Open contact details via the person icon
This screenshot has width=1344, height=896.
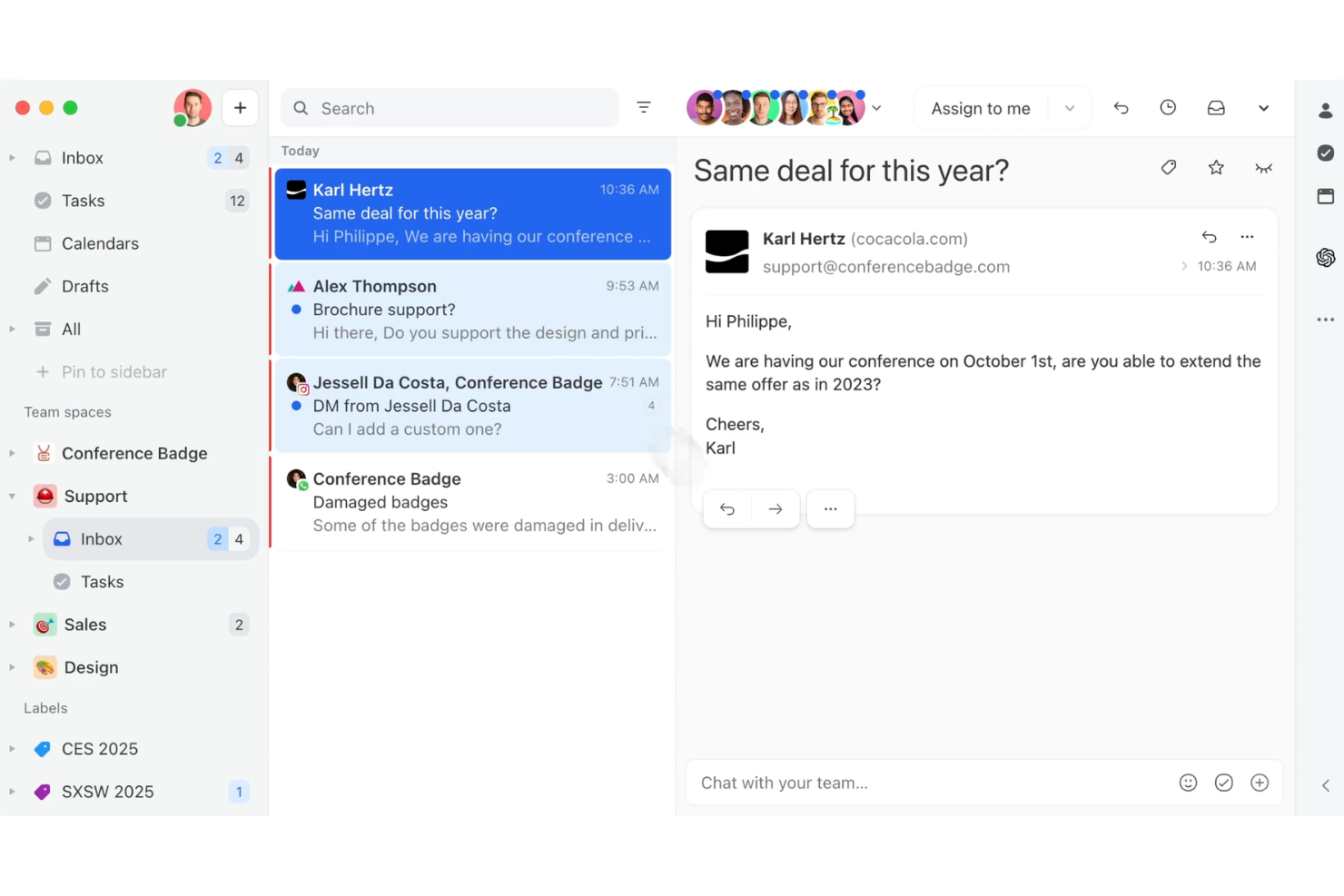tap(1326, 110)
